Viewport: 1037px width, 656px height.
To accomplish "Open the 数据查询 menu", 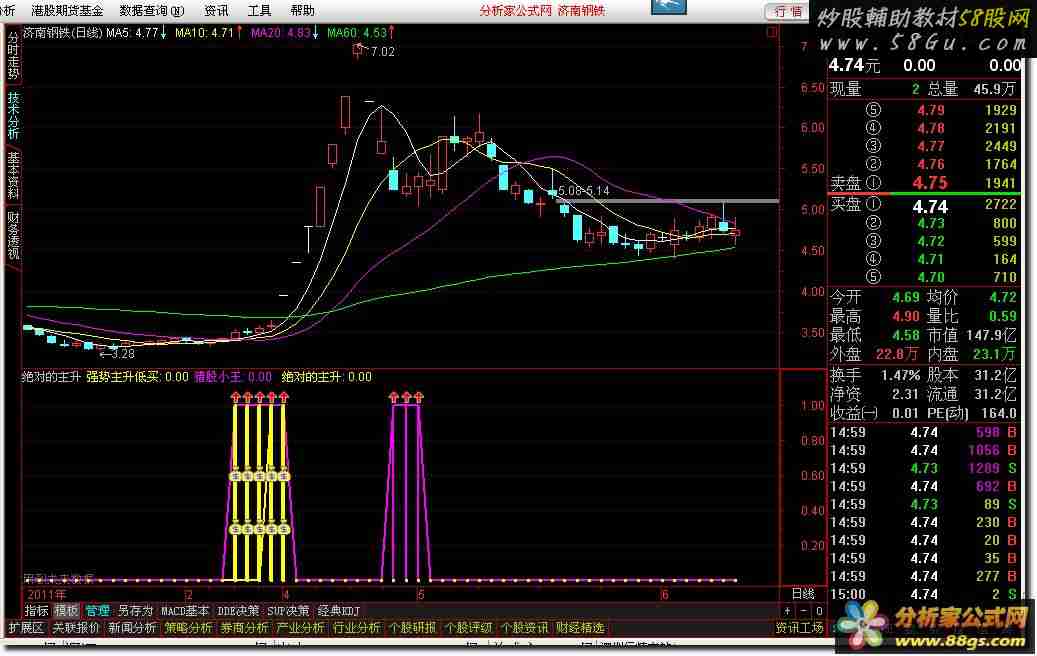I will (151, 11).
